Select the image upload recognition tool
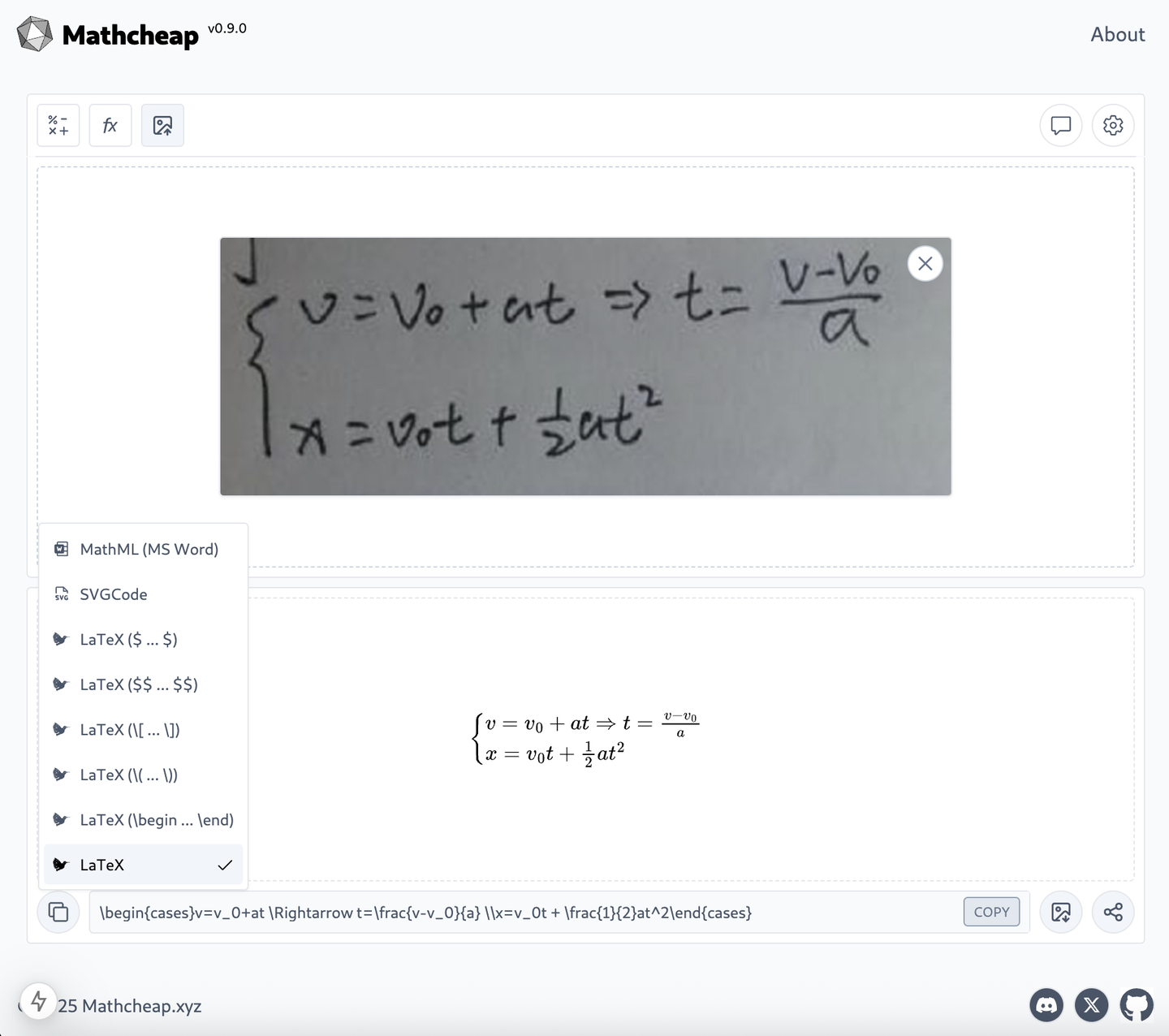The height and width of the screenshot is (1036, 1169). 162,125
